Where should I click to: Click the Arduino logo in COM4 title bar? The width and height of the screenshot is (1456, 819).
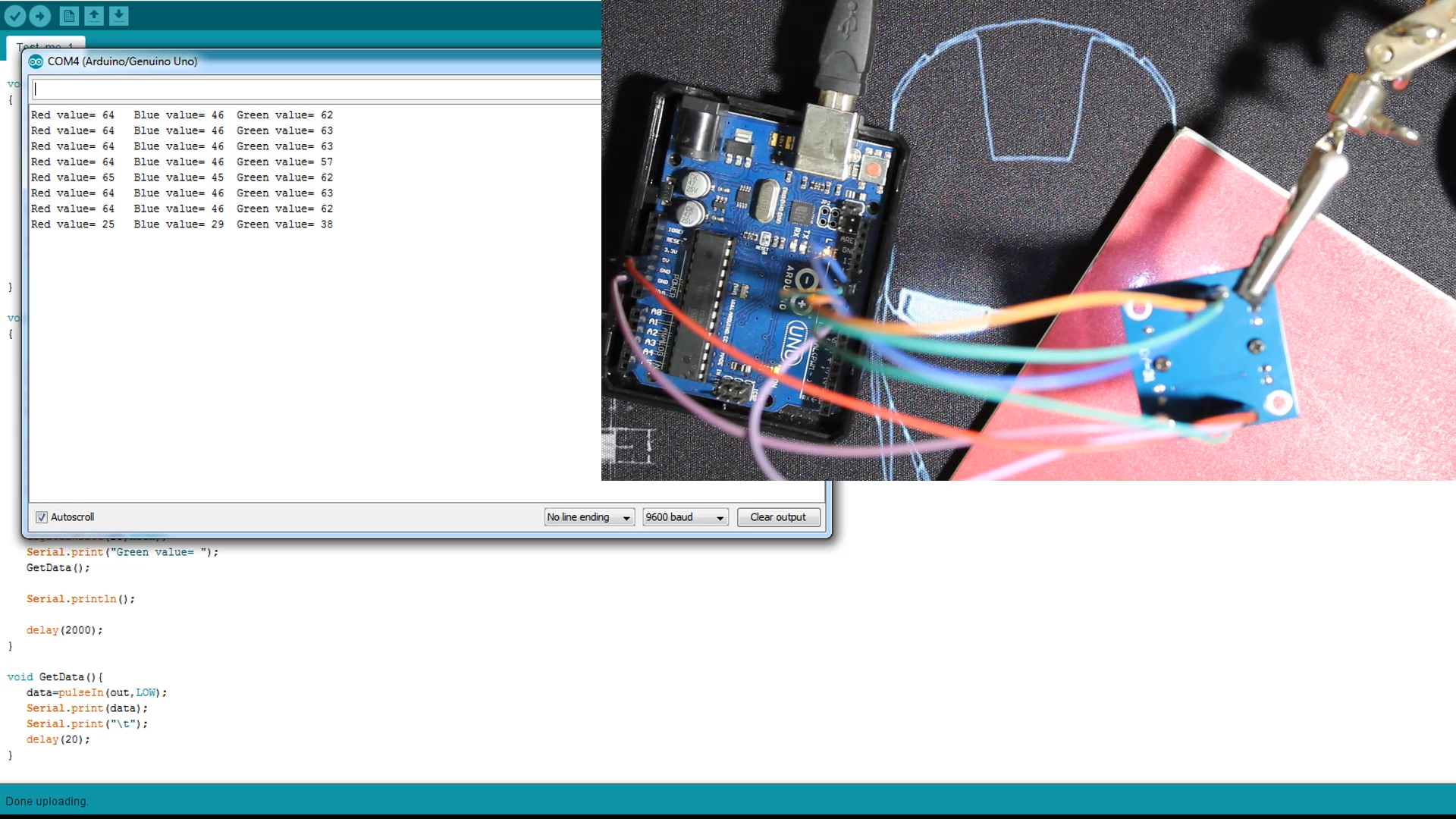point(36,62)
